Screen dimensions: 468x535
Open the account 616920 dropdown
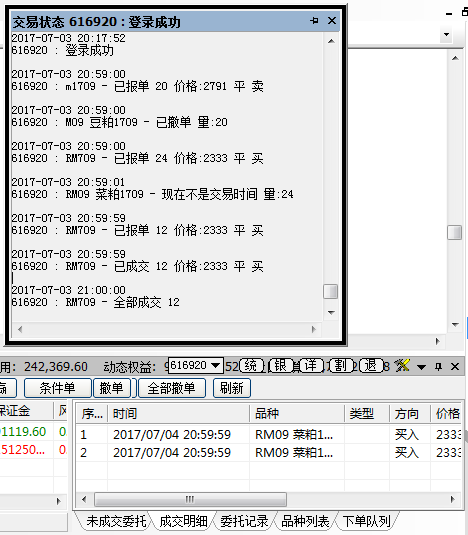tap(196, 365)
